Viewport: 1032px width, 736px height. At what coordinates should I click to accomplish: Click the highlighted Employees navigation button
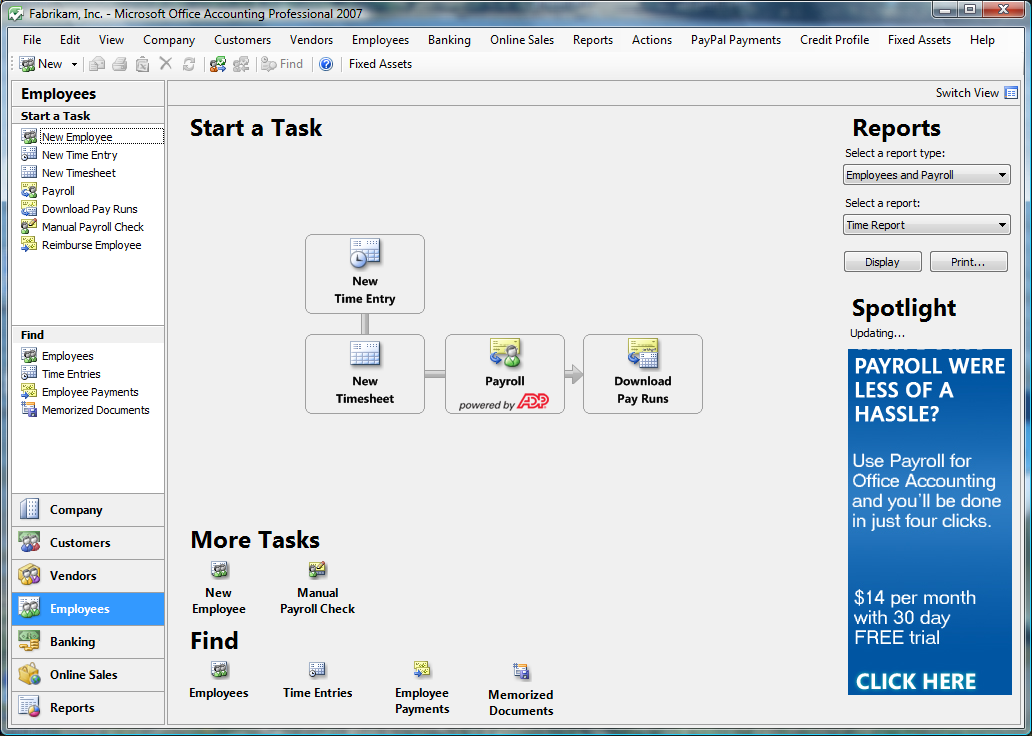(x=88, y=609)
